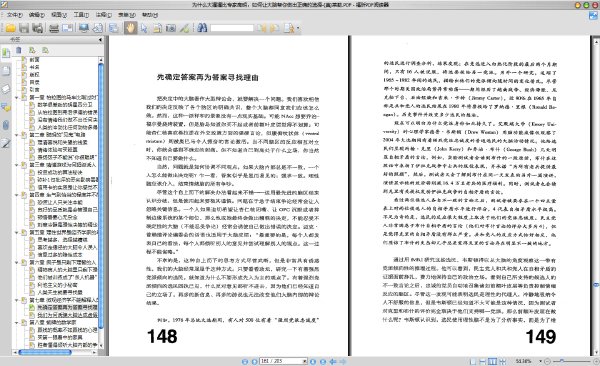Open the 帮助 menu
Image resolution: width=600 pixels, height=366 pixels.
(150, 15)
